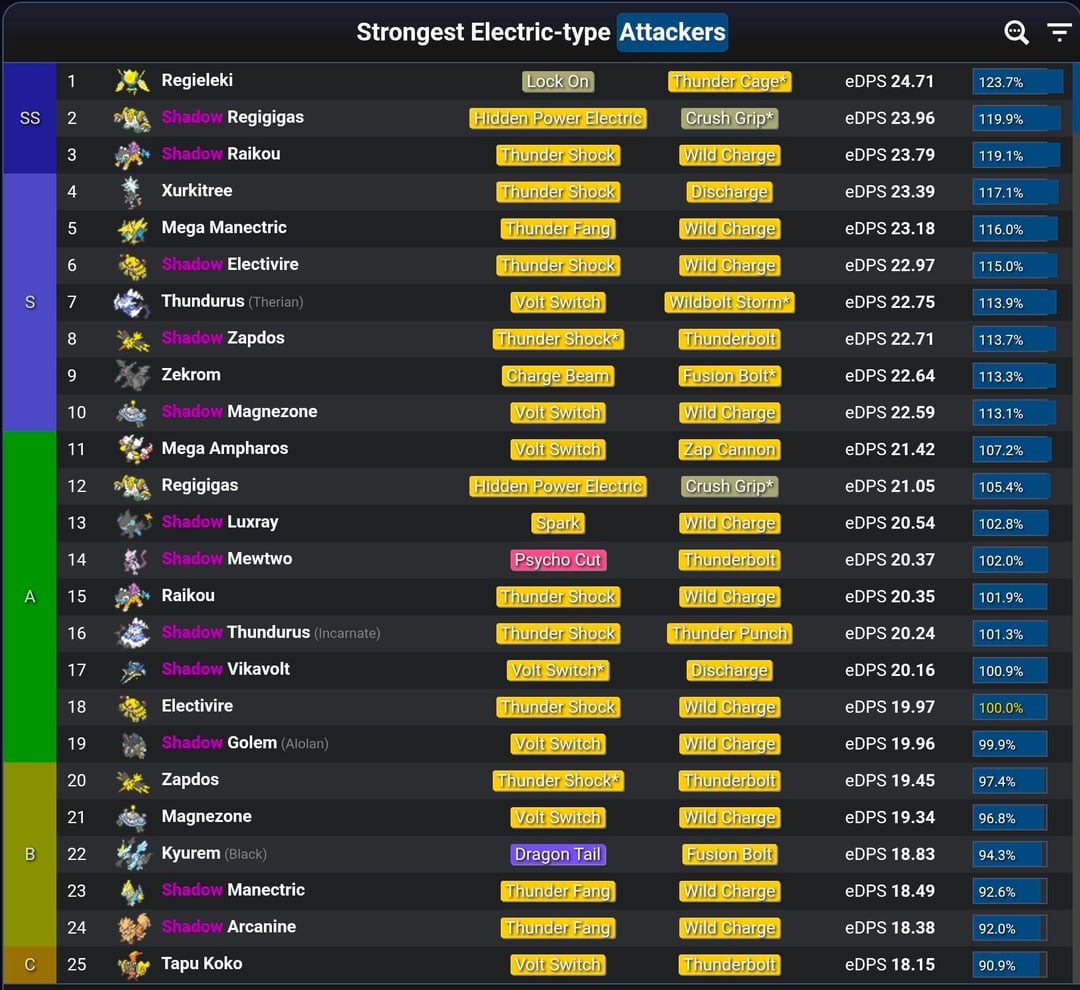Click the Xurkitree sprite icon

tap(132, 191)
